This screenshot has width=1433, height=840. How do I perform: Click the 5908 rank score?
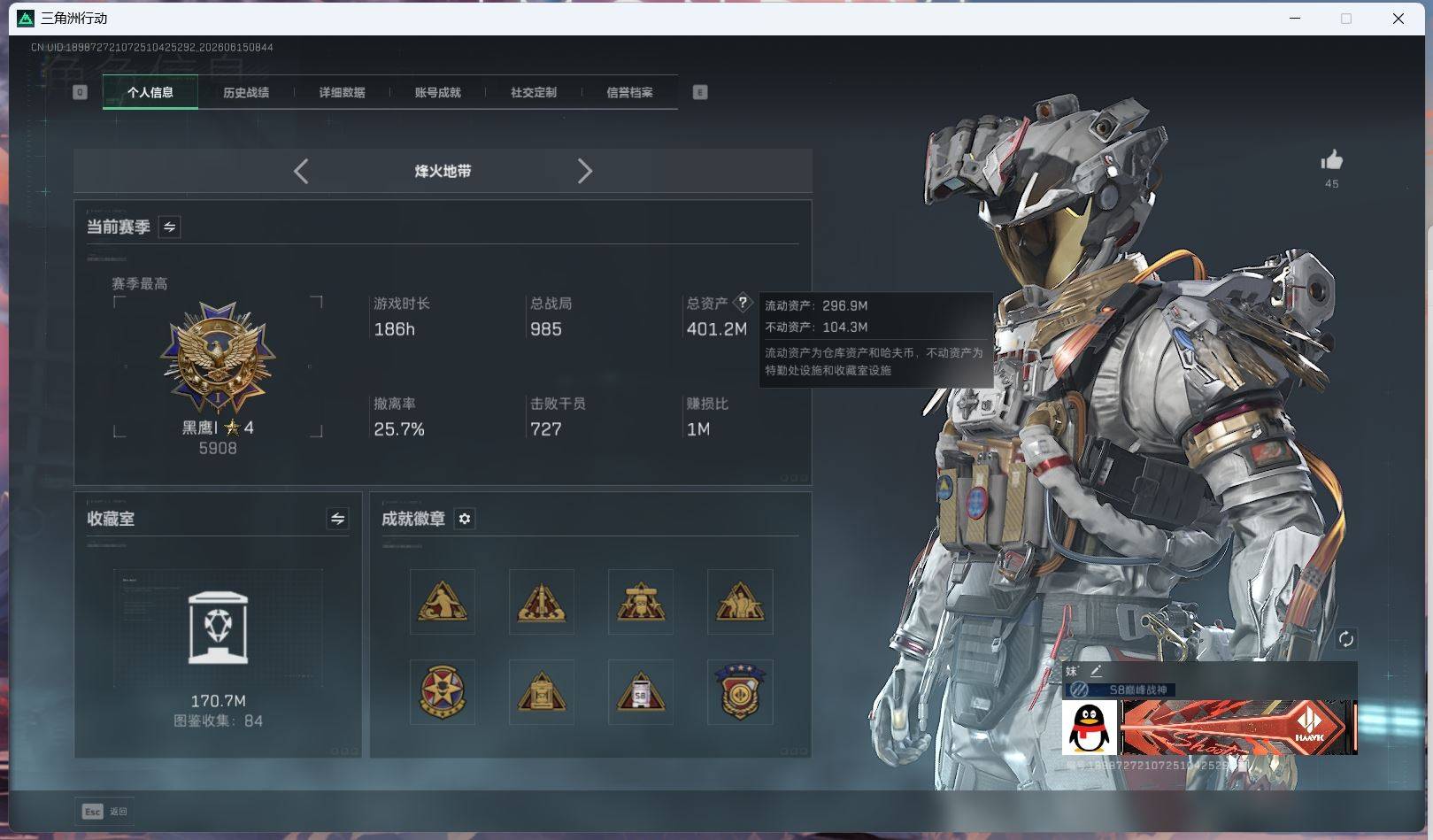click(x=218, y=449)
